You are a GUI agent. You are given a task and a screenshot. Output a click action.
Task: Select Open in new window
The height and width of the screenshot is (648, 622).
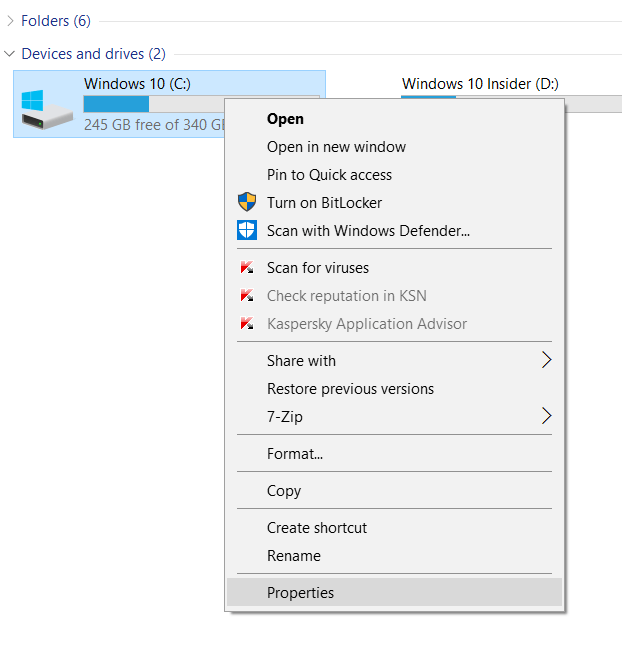[395, 147]
